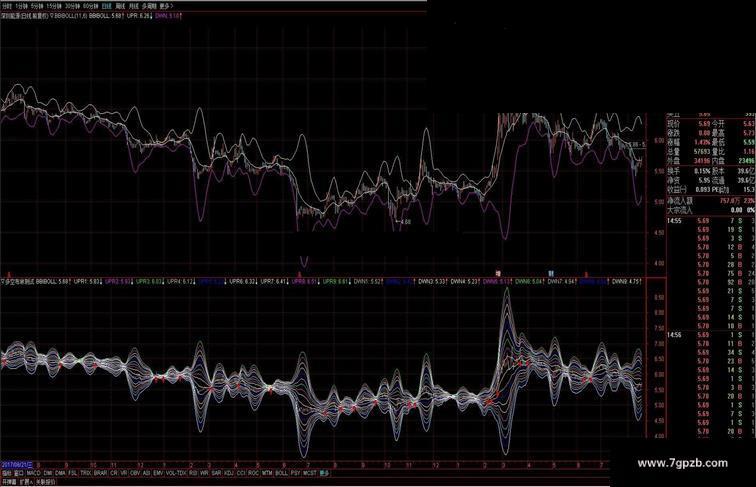Screen dimensions: 756x487
Task: Select the OBV indicator tab
Action: 135,473
